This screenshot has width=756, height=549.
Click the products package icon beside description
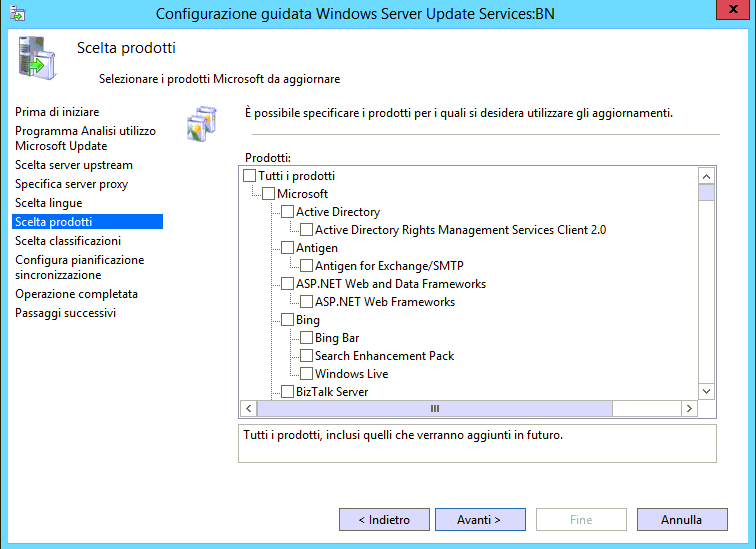[x=202, y=124]
